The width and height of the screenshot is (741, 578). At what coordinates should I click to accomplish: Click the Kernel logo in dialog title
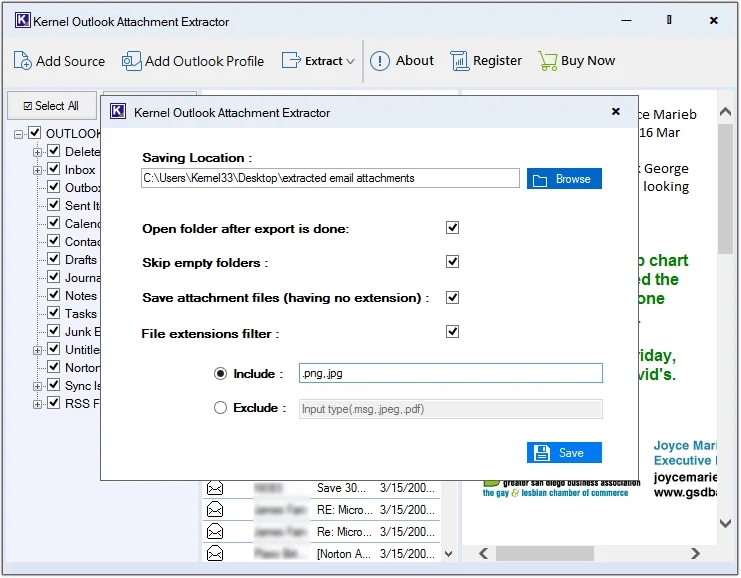click(118, 112)
